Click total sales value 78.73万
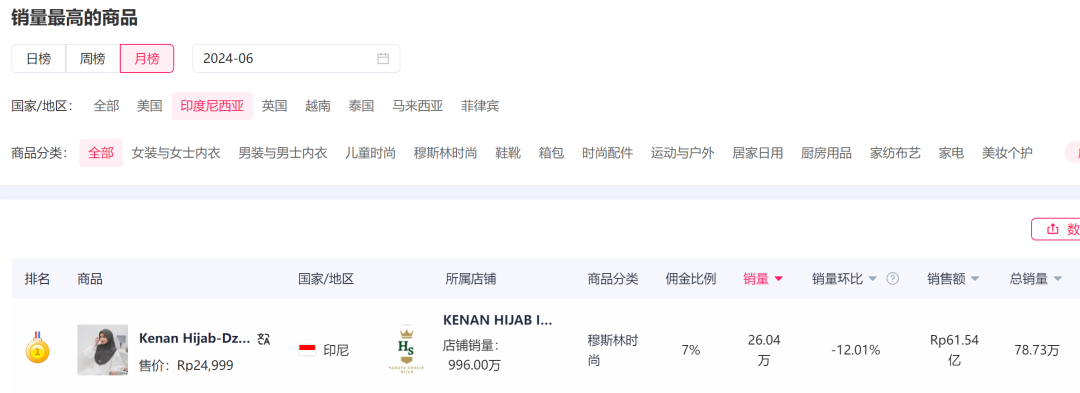The image size is (1080, 393). pyautogui.click(x=1037, y=350)
